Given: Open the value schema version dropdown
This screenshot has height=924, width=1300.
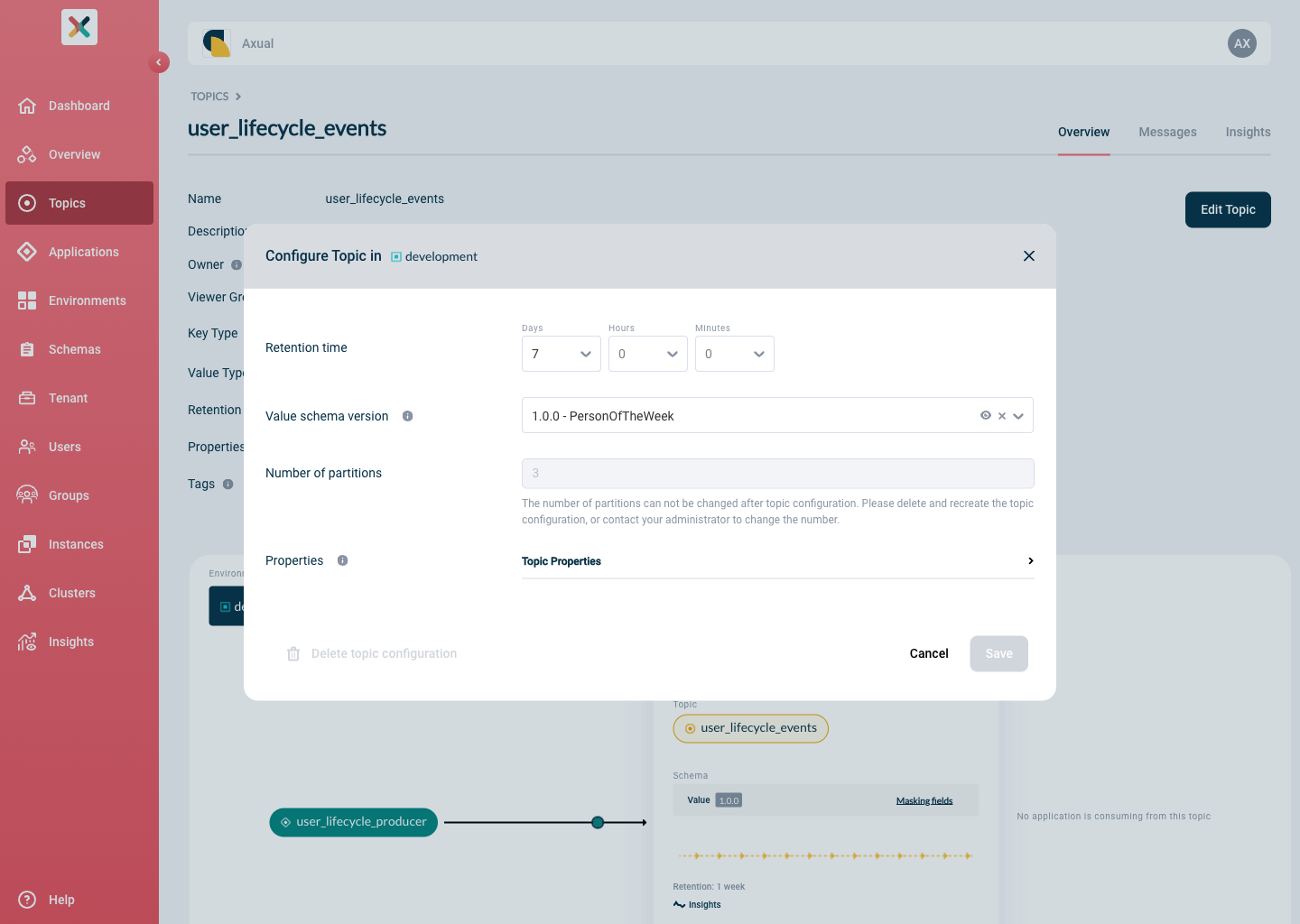Looking at the screenshot, I should point(1018,416).
